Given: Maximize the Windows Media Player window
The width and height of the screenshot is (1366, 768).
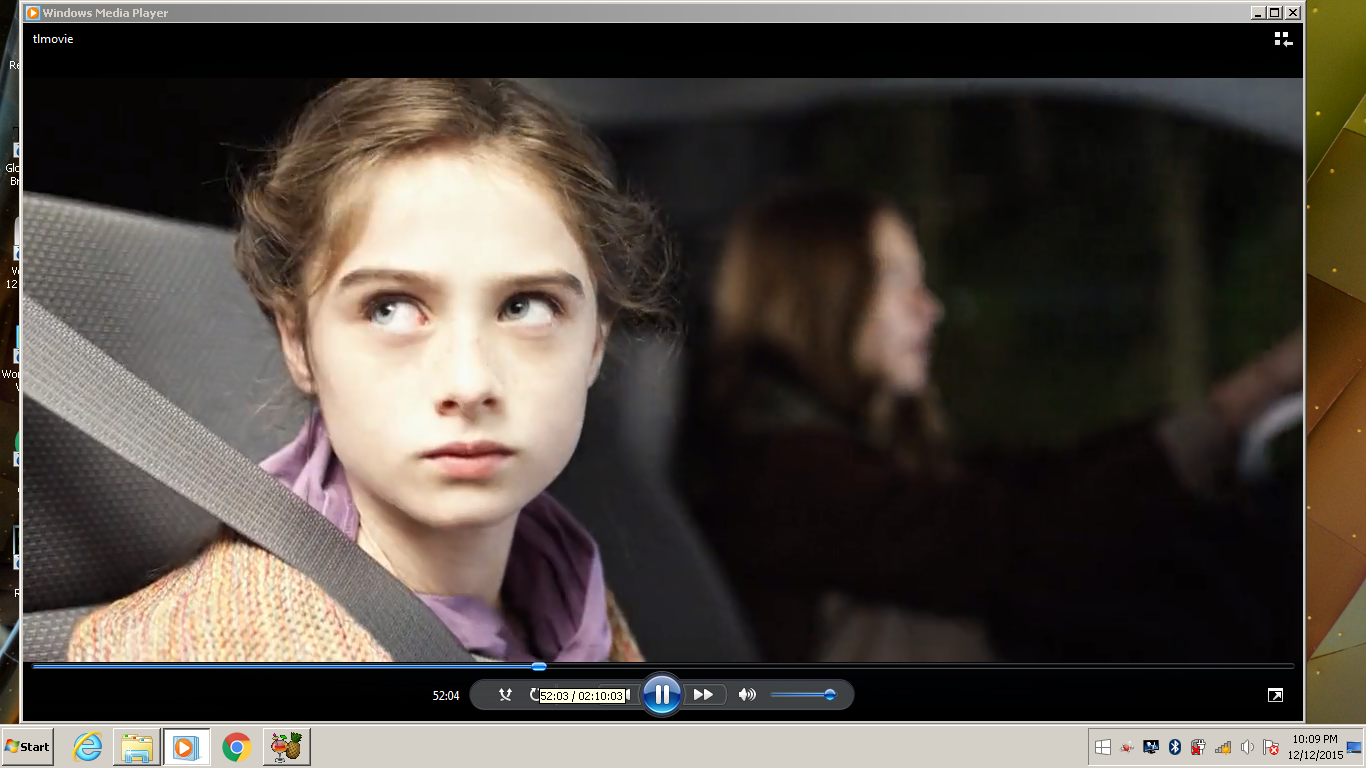Looking at the screenshot, I should click(x=1274, y=13).
